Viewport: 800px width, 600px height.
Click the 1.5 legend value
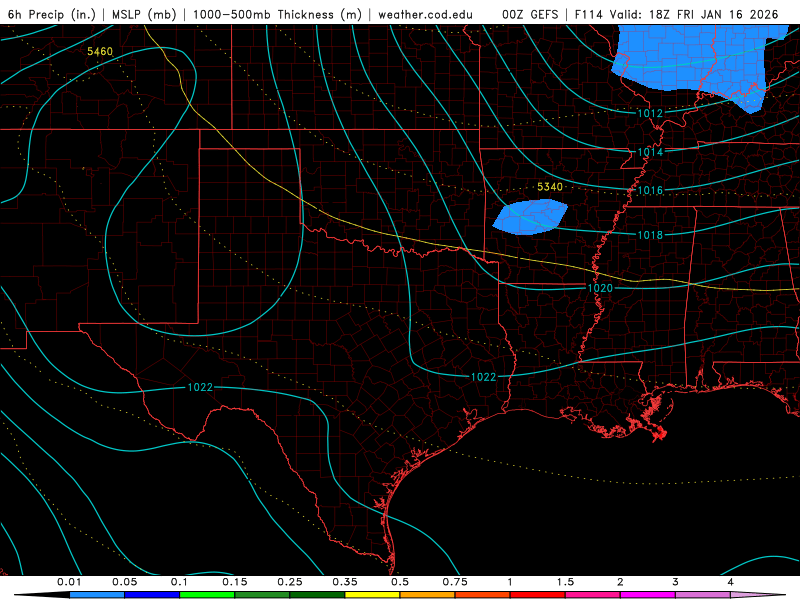(x=565, y=582)
